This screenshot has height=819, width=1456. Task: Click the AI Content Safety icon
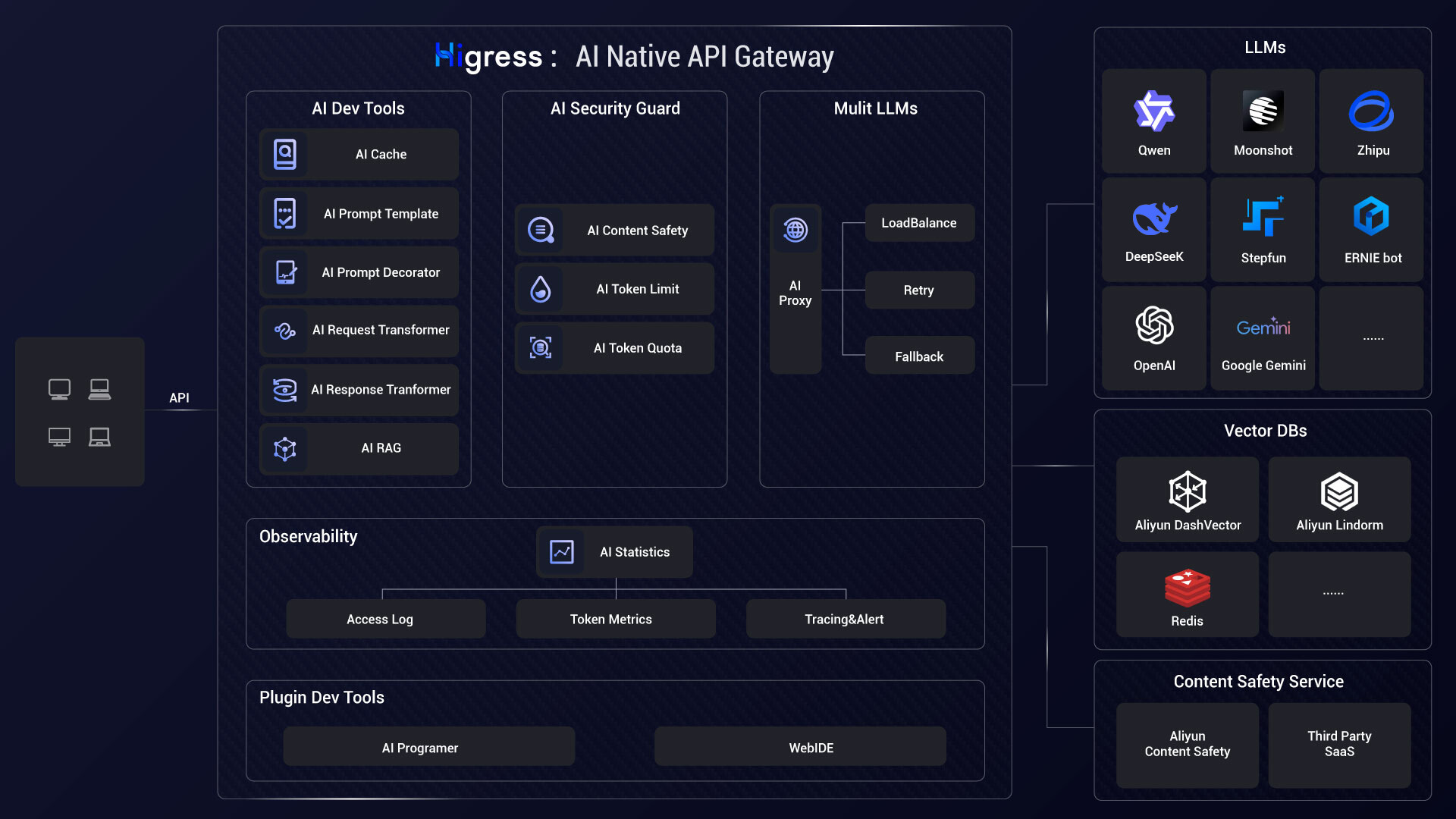pos(541,230)
